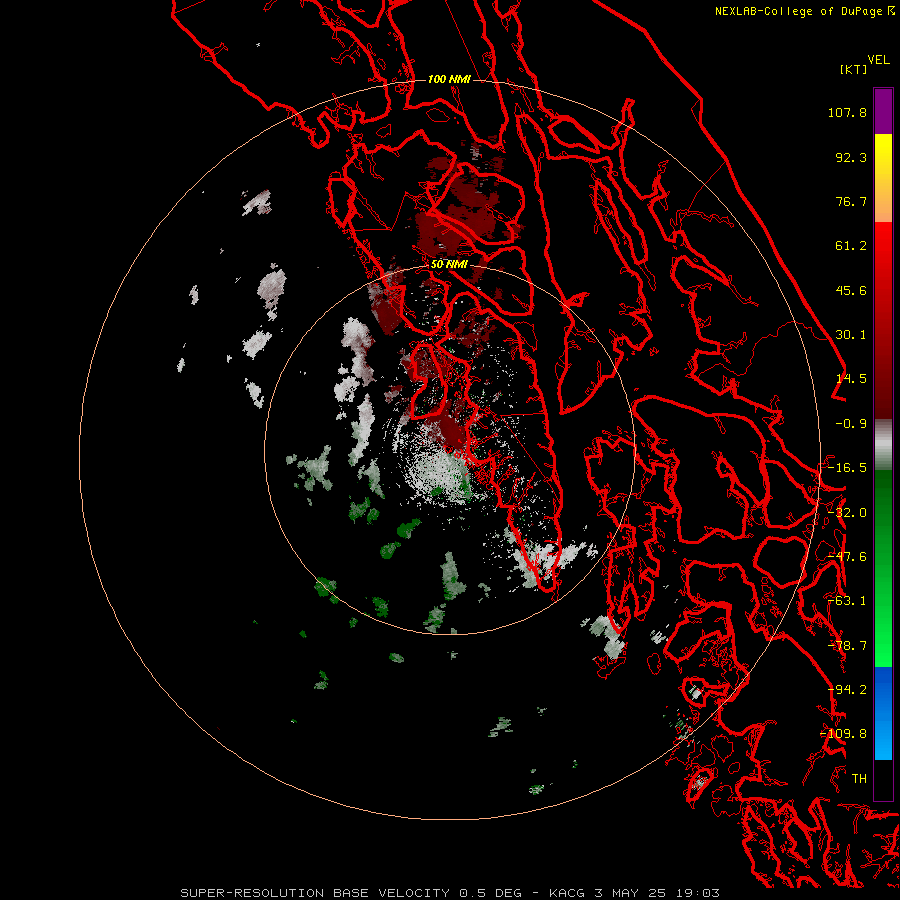Click the -109.8 velocity scale value
Viewport: 900px width, 900px height.
844,734
